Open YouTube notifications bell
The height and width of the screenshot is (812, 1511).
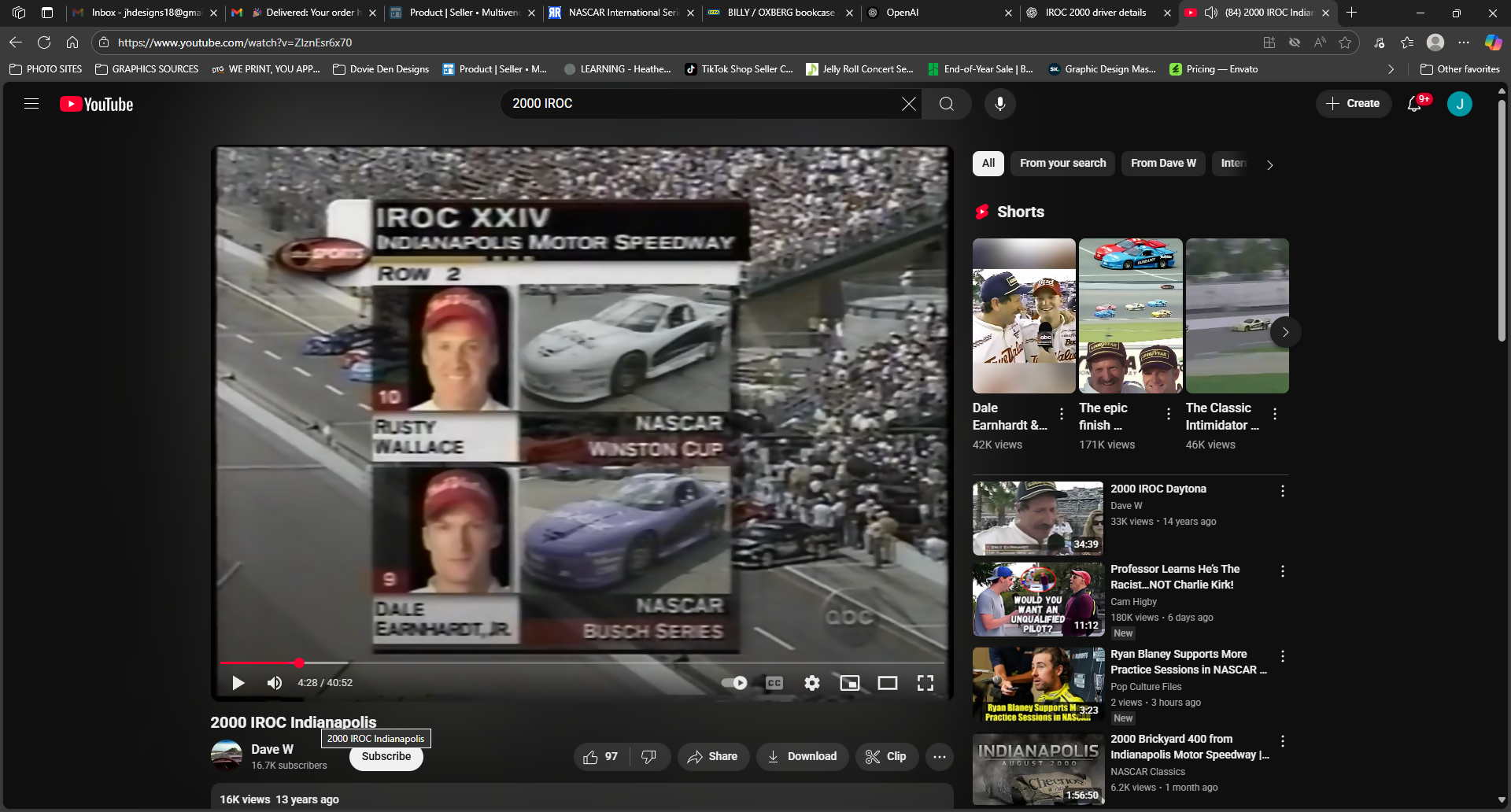[x=1414, y=104]
